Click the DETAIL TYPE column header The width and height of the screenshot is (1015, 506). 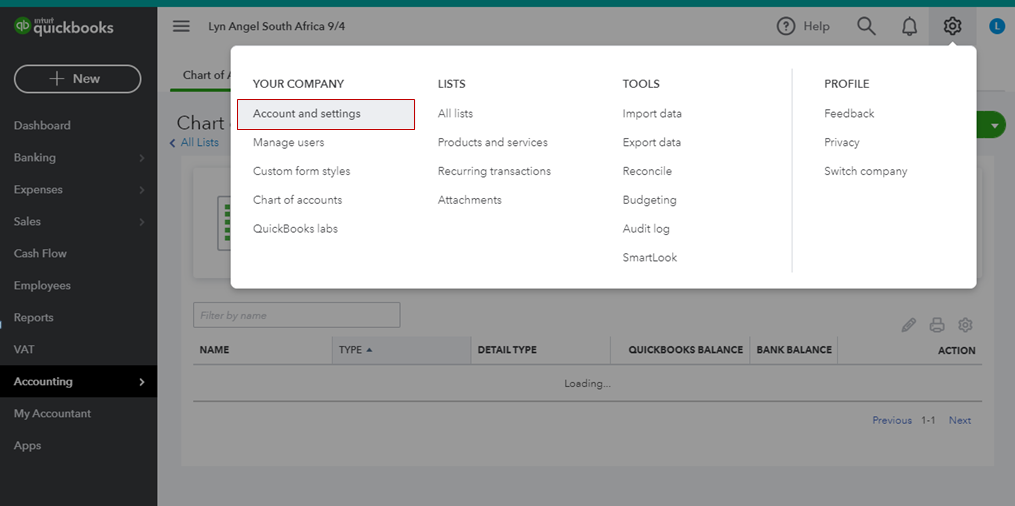507,350
